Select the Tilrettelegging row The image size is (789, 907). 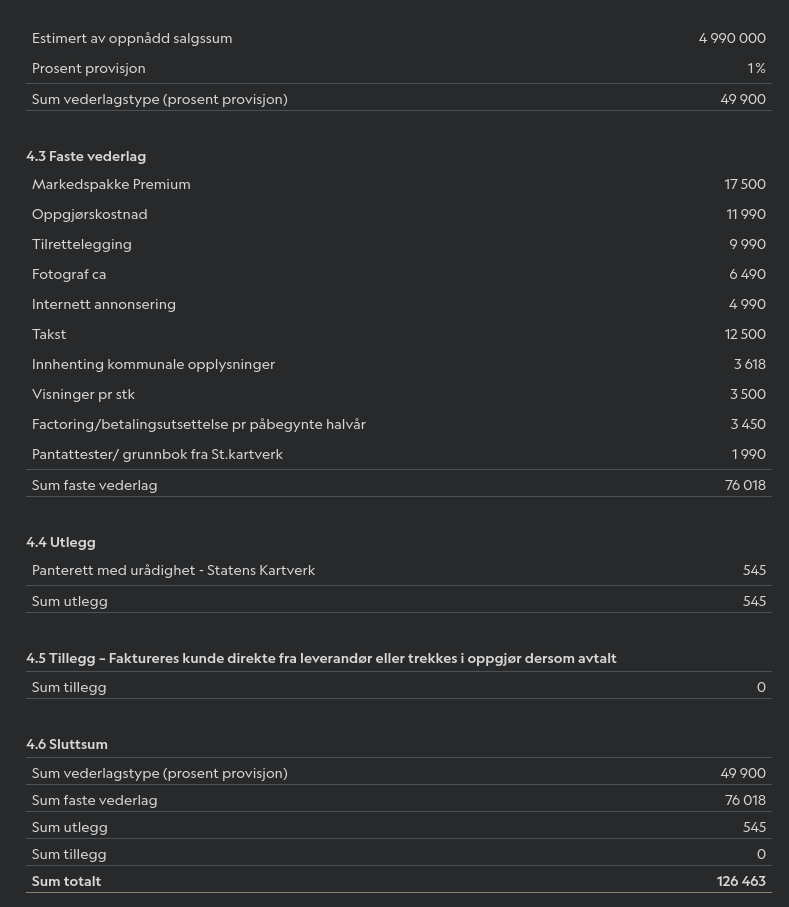click(x=399, y=244)
